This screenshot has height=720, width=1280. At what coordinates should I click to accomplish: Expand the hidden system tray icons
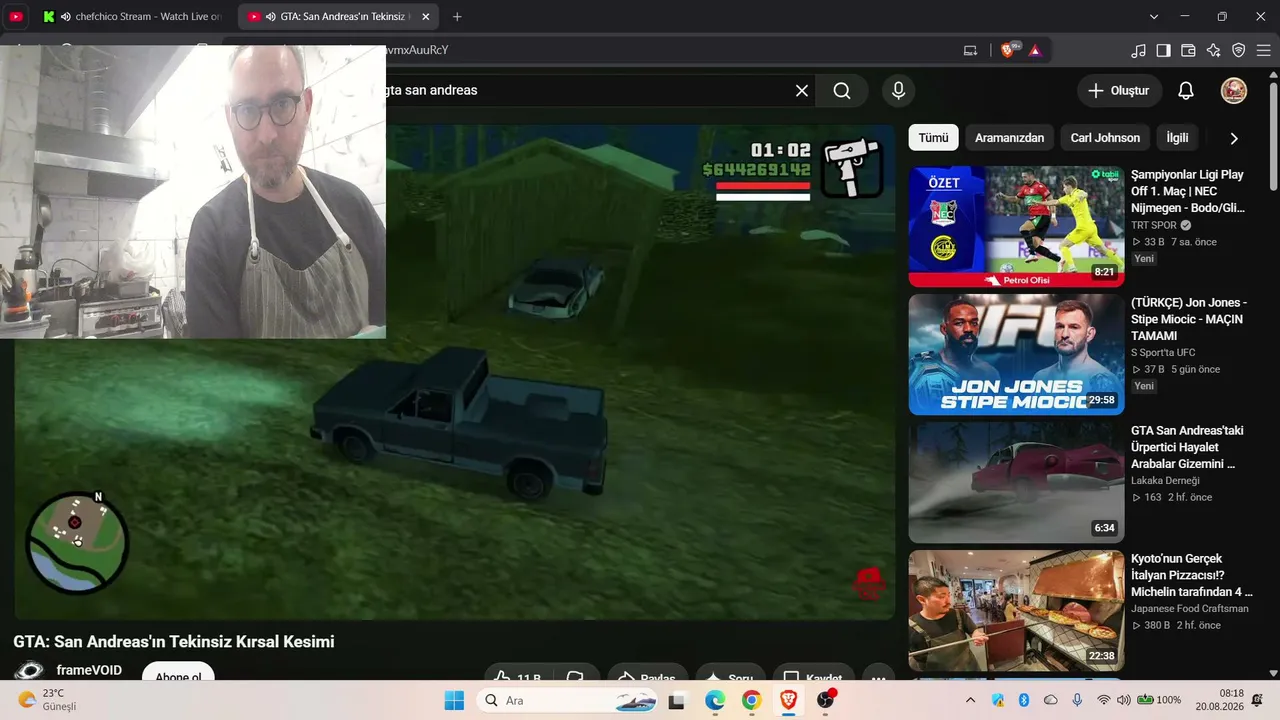pyautogui.click(x=970, y=700)
